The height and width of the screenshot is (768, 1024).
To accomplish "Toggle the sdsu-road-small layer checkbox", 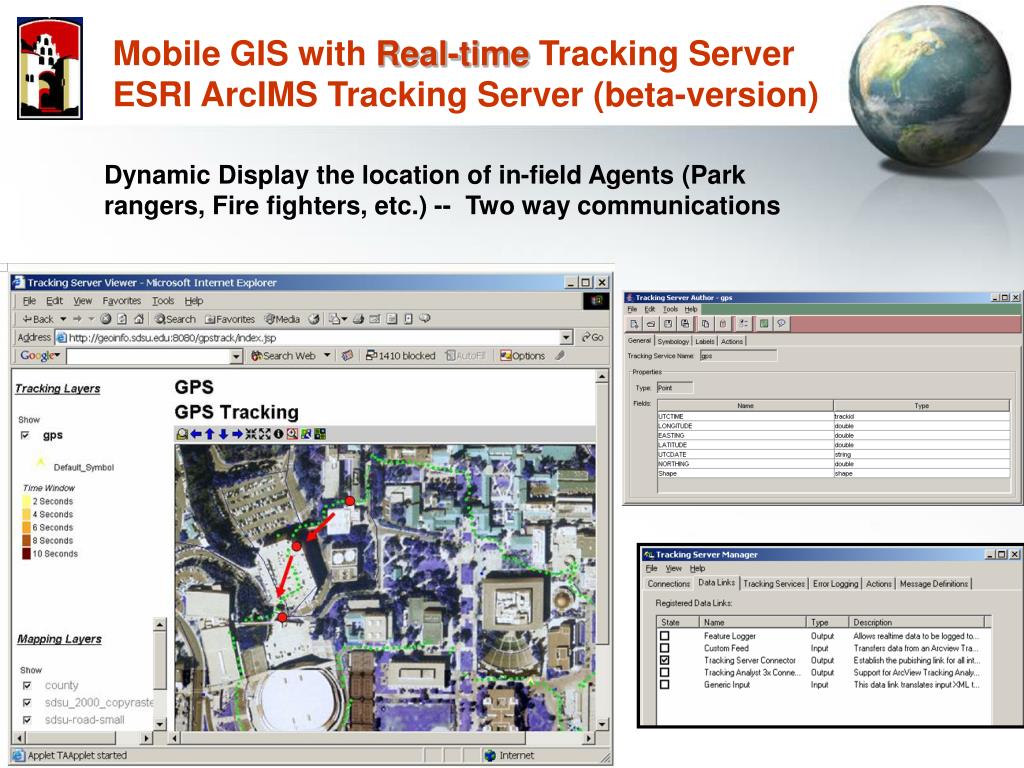I will click(x=27, y=720).
